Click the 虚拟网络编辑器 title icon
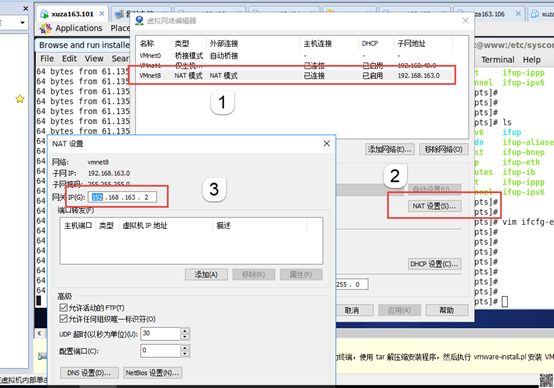 click(x=140, y=20)
